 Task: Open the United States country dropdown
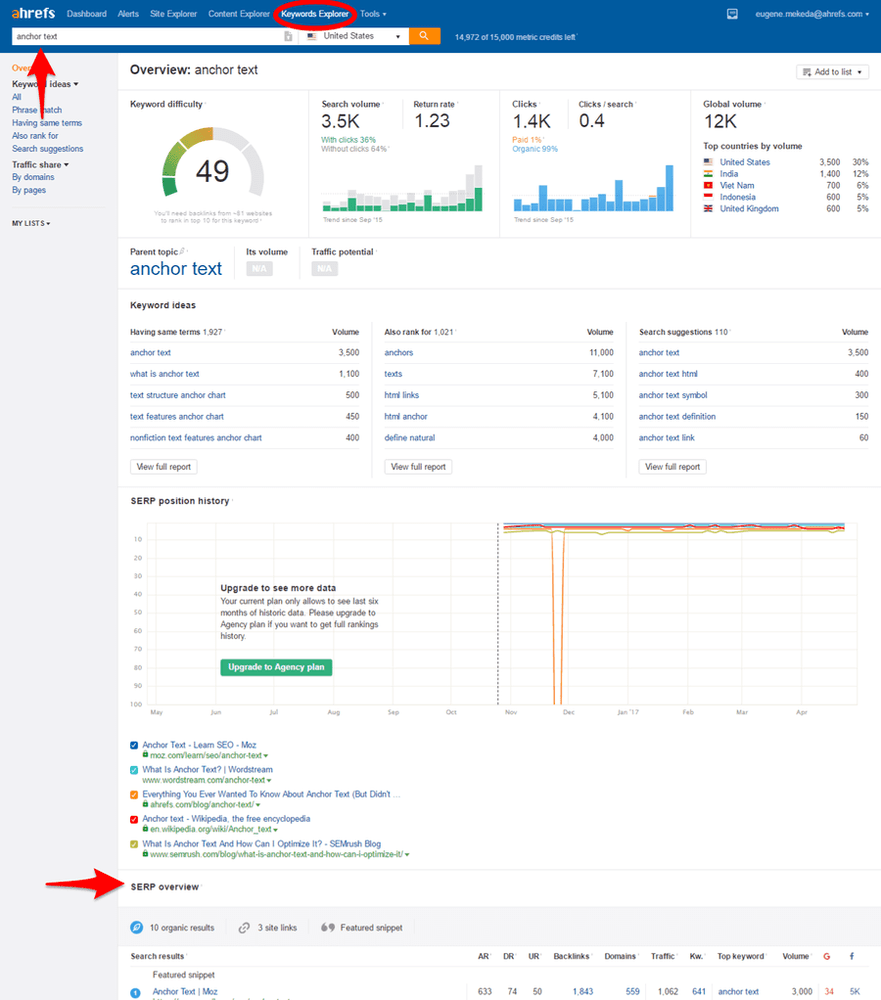tap(354, 36)
